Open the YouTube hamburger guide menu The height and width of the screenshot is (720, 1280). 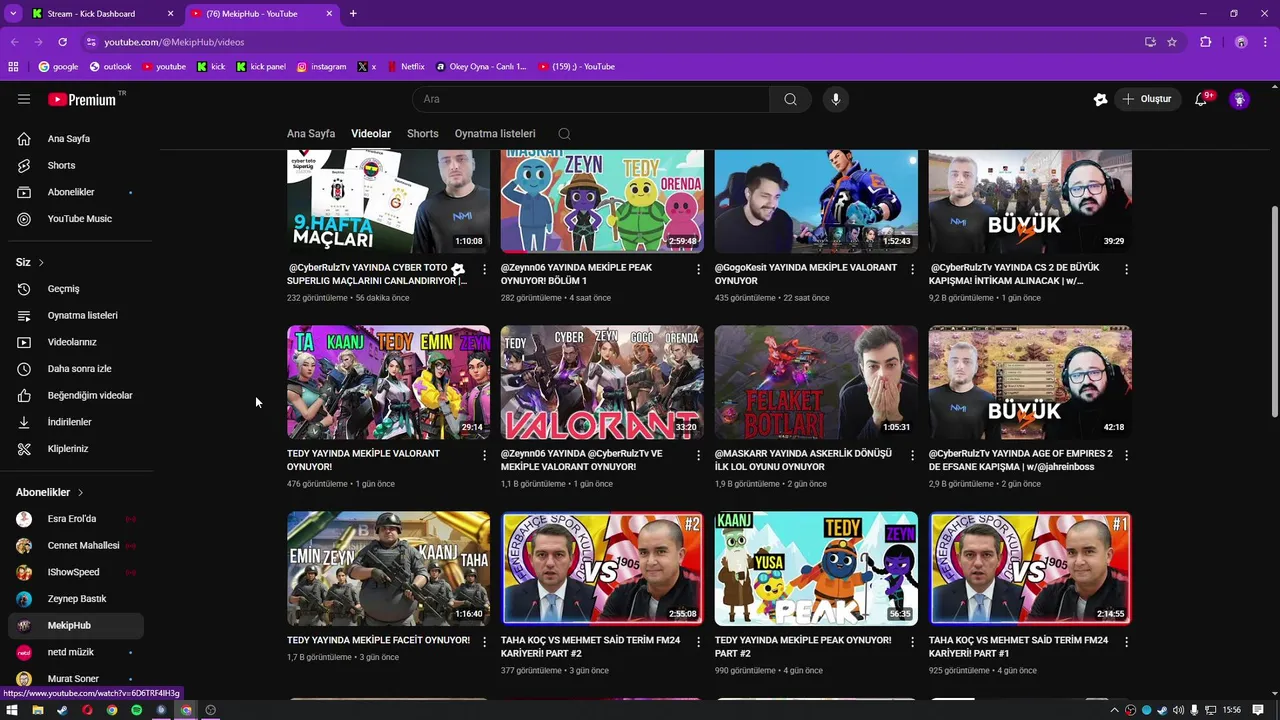24,99
